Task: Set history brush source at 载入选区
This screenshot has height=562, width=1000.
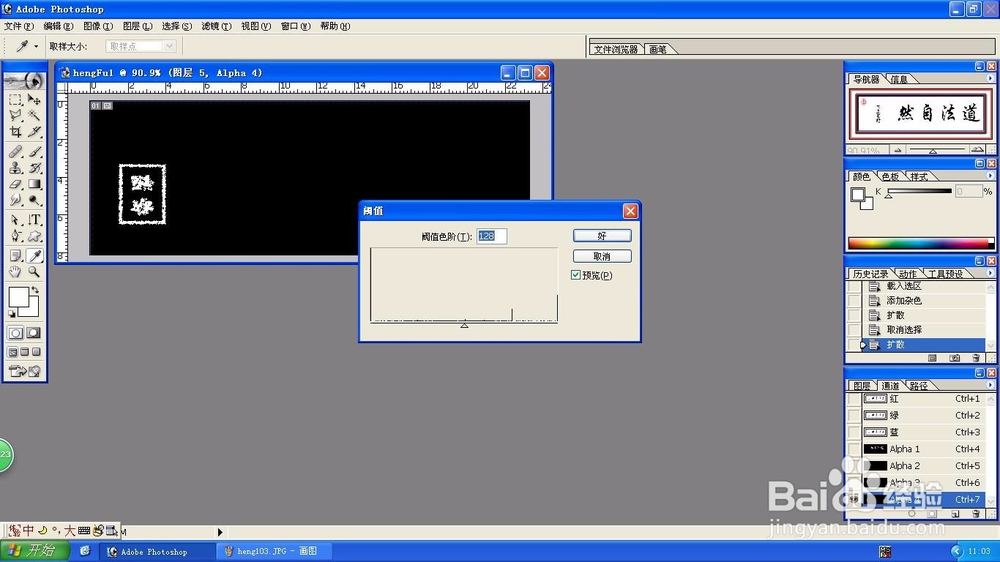Action: tap(854, 286)
